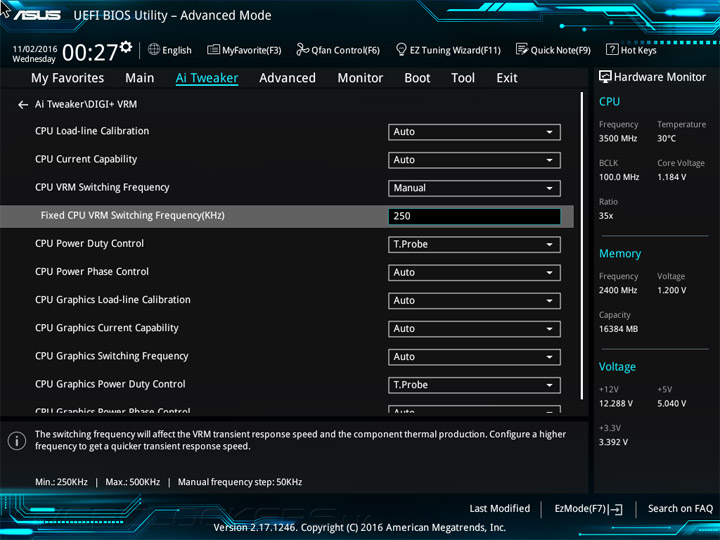
Task: Expand CPU VRM Switching Frequency dropdown
Action: [x=474, y=188]
